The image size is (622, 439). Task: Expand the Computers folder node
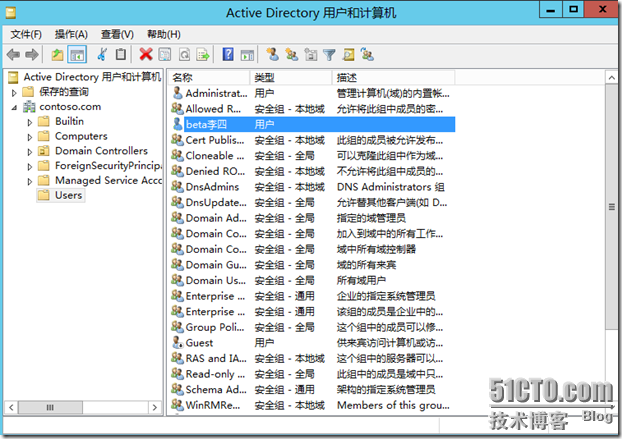29,137
